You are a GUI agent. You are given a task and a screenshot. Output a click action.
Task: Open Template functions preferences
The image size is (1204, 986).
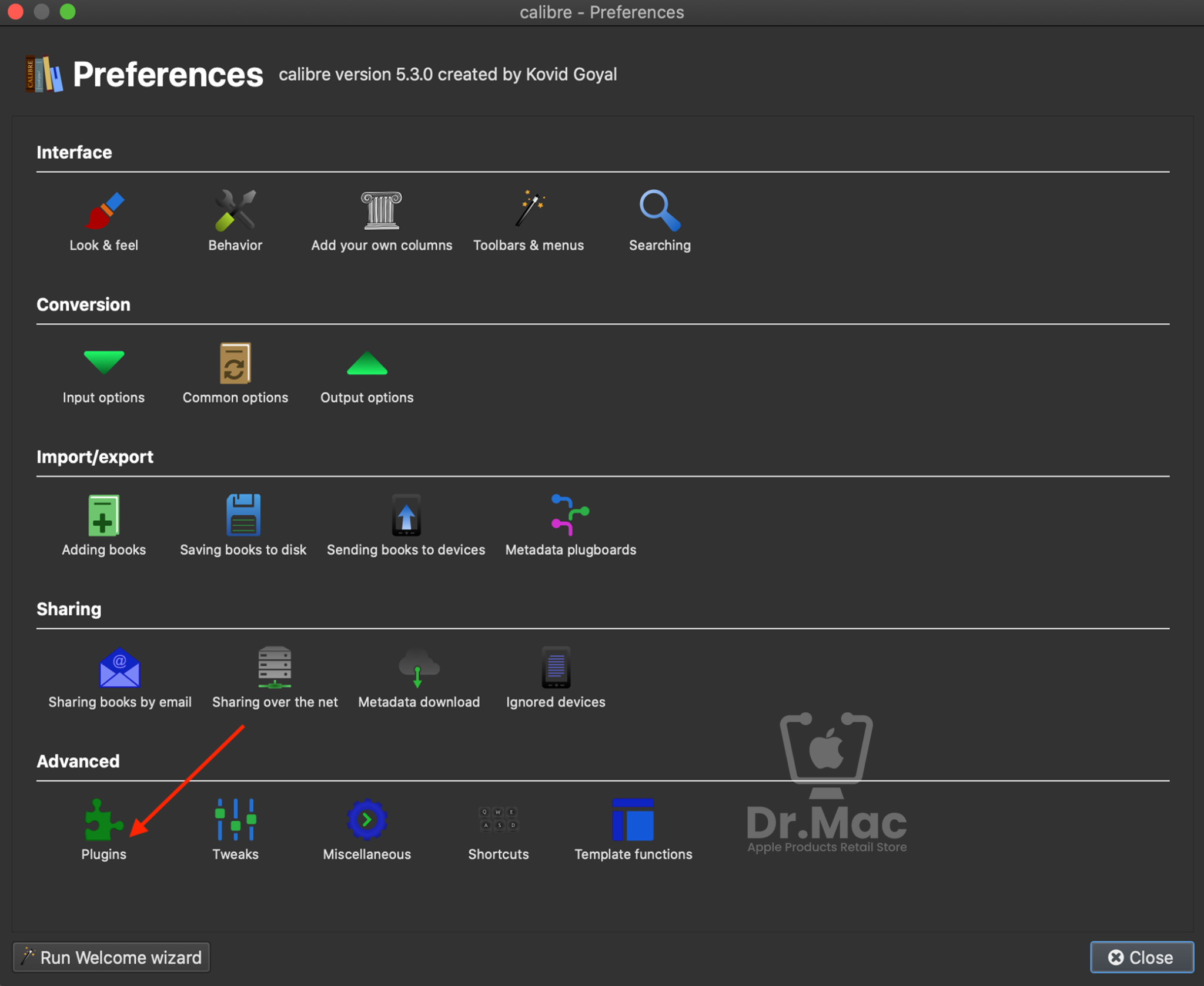[633, 830]
